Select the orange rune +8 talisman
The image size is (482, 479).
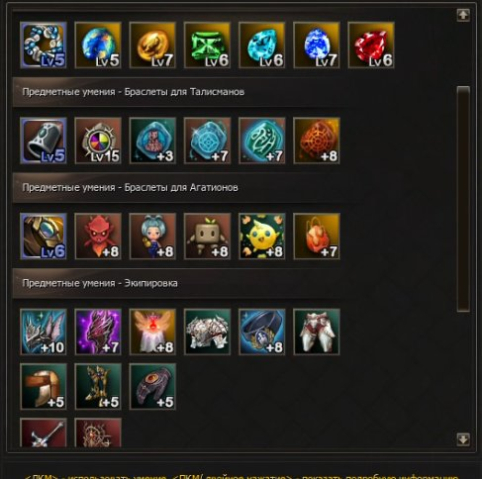(317, 140)
